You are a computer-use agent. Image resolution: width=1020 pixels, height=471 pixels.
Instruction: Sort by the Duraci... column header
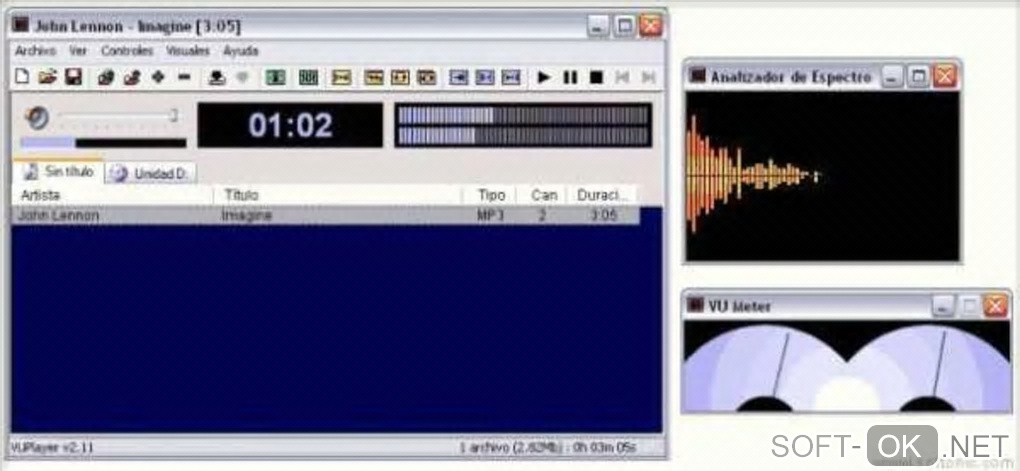point(603,195)
